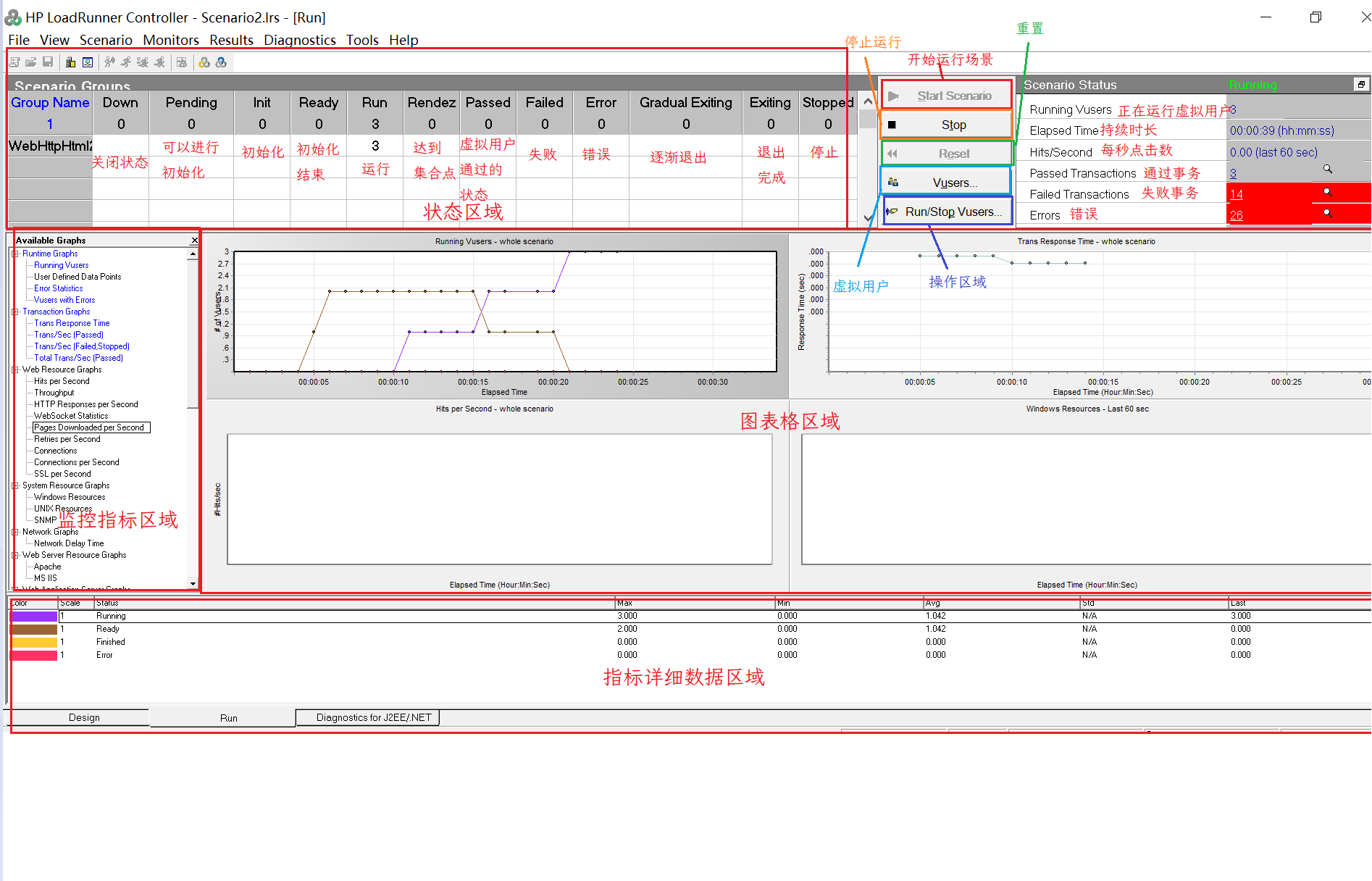
Task: Select the WebHttpHtml2 group row
Action: [x=50, y=146]
